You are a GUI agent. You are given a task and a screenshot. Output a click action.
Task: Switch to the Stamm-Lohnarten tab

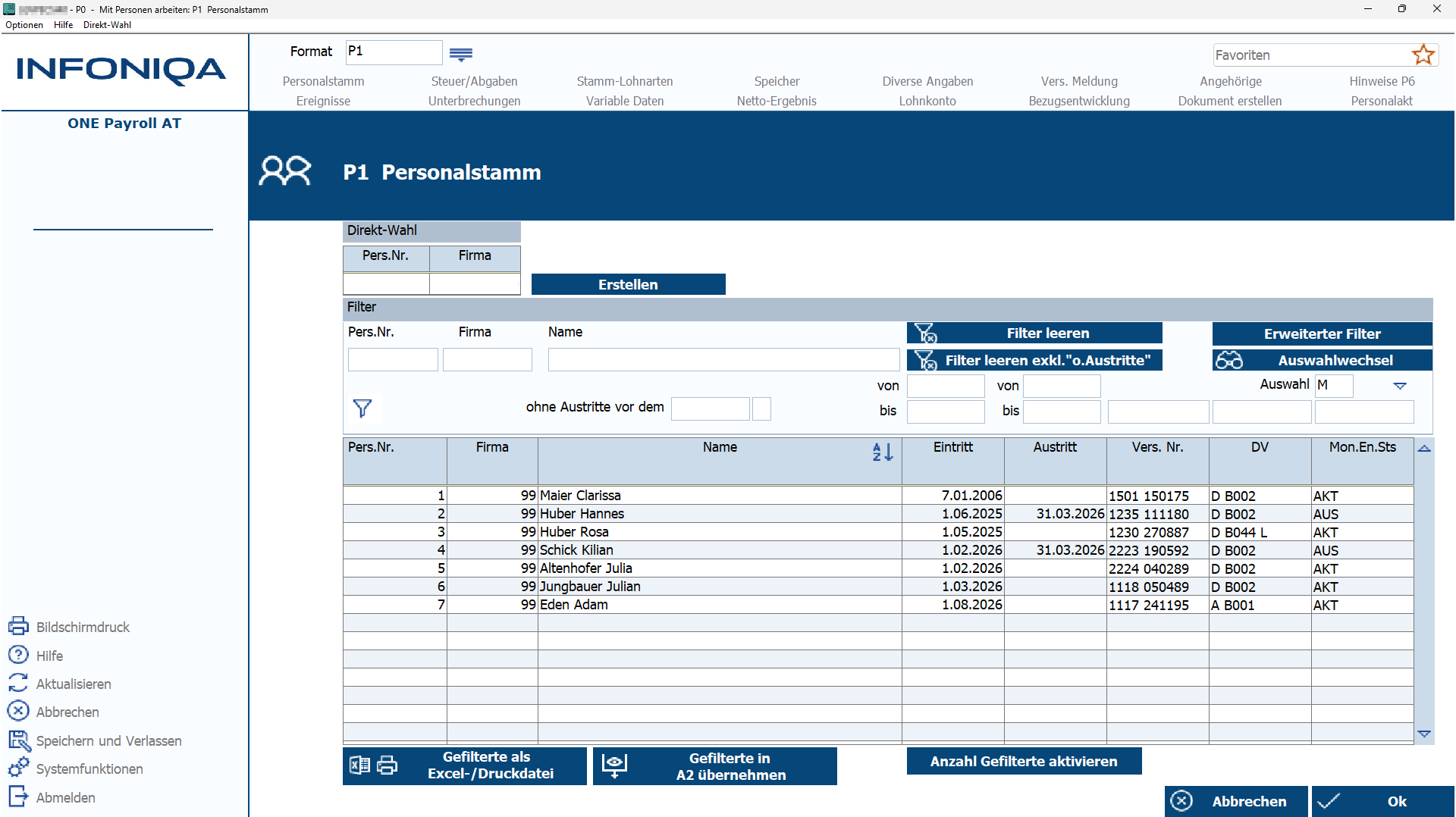[625, 81]
